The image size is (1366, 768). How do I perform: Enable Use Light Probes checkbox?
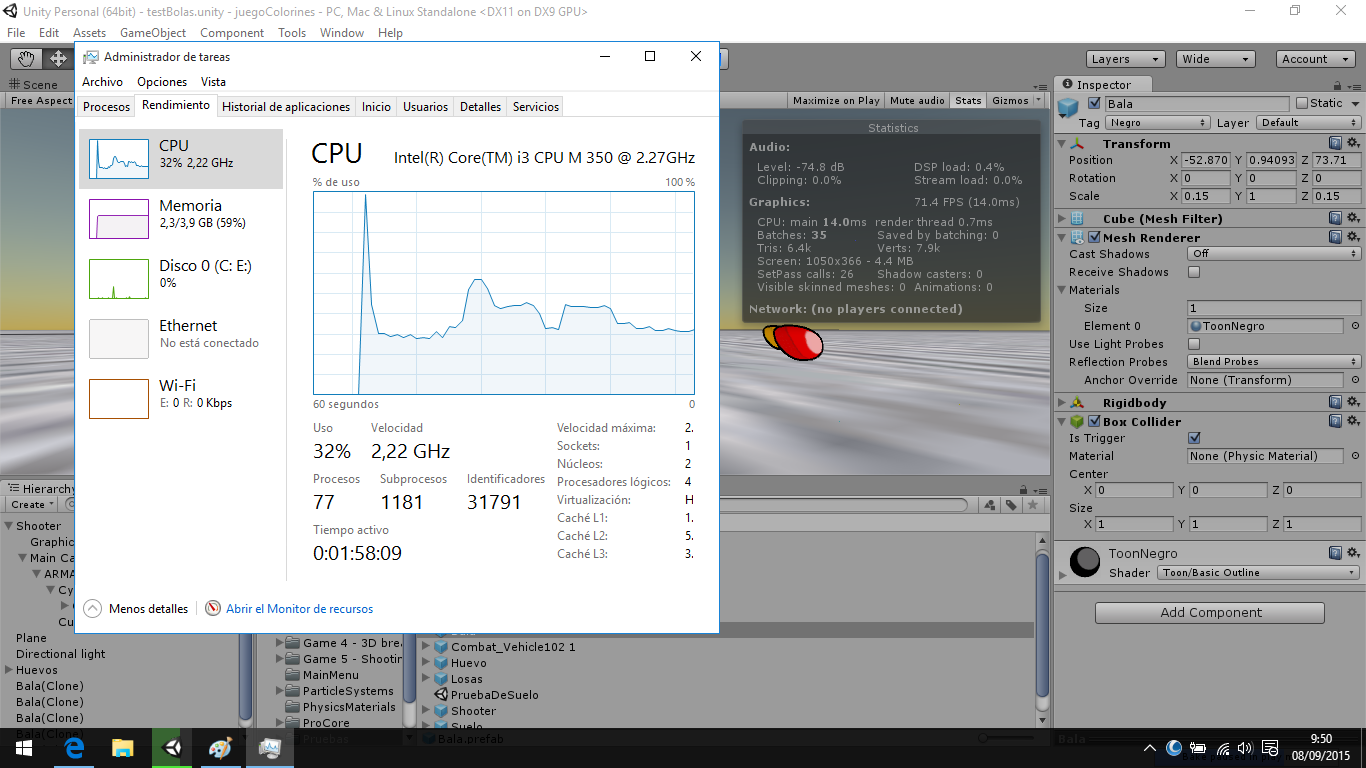coord(1194,344)
